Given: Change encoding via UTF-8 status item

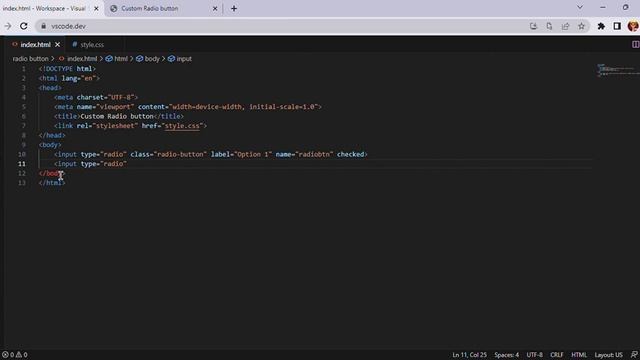Looking at the screenshot, I should 534,355.
